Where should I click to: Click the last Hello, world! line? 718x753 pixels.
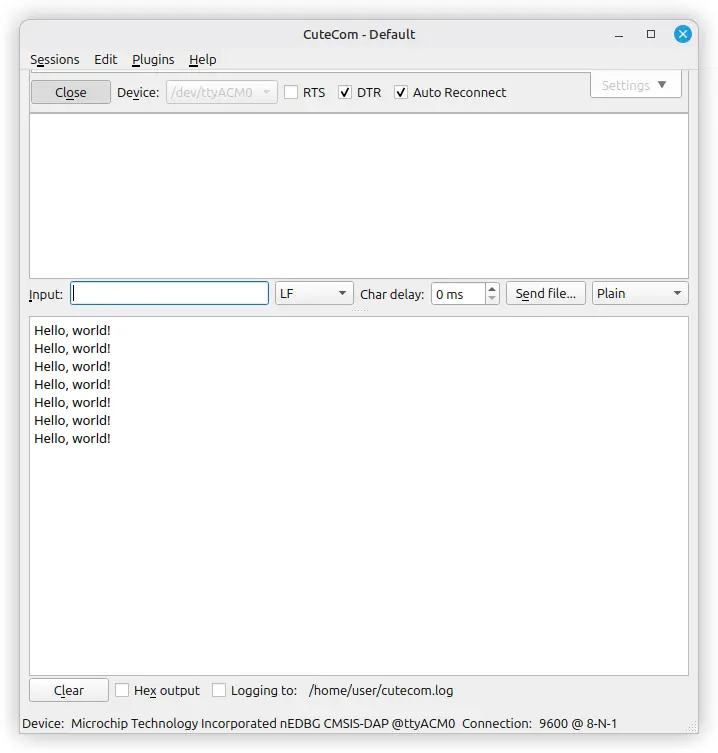click(72, 438)
